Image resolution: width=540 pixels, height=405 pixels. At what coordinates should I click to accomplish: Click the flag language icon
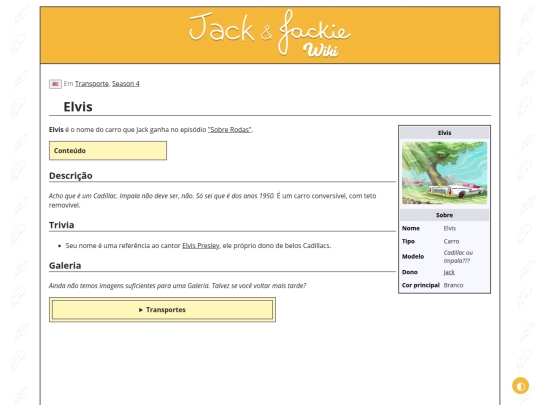pos(55,84)
